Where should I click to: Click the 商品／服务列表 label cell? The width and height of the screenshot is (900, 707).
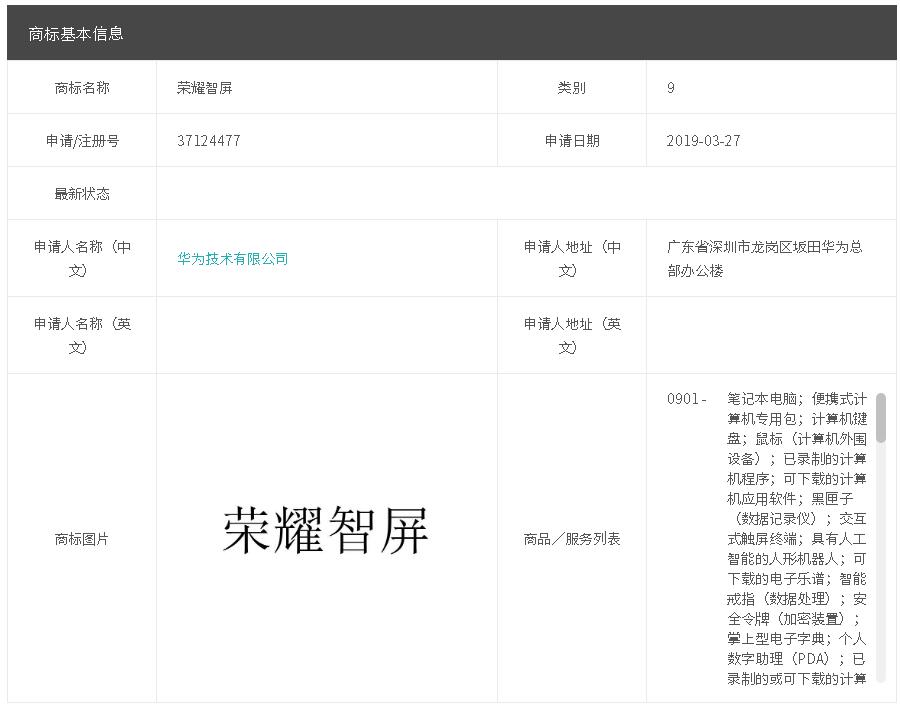572,539
